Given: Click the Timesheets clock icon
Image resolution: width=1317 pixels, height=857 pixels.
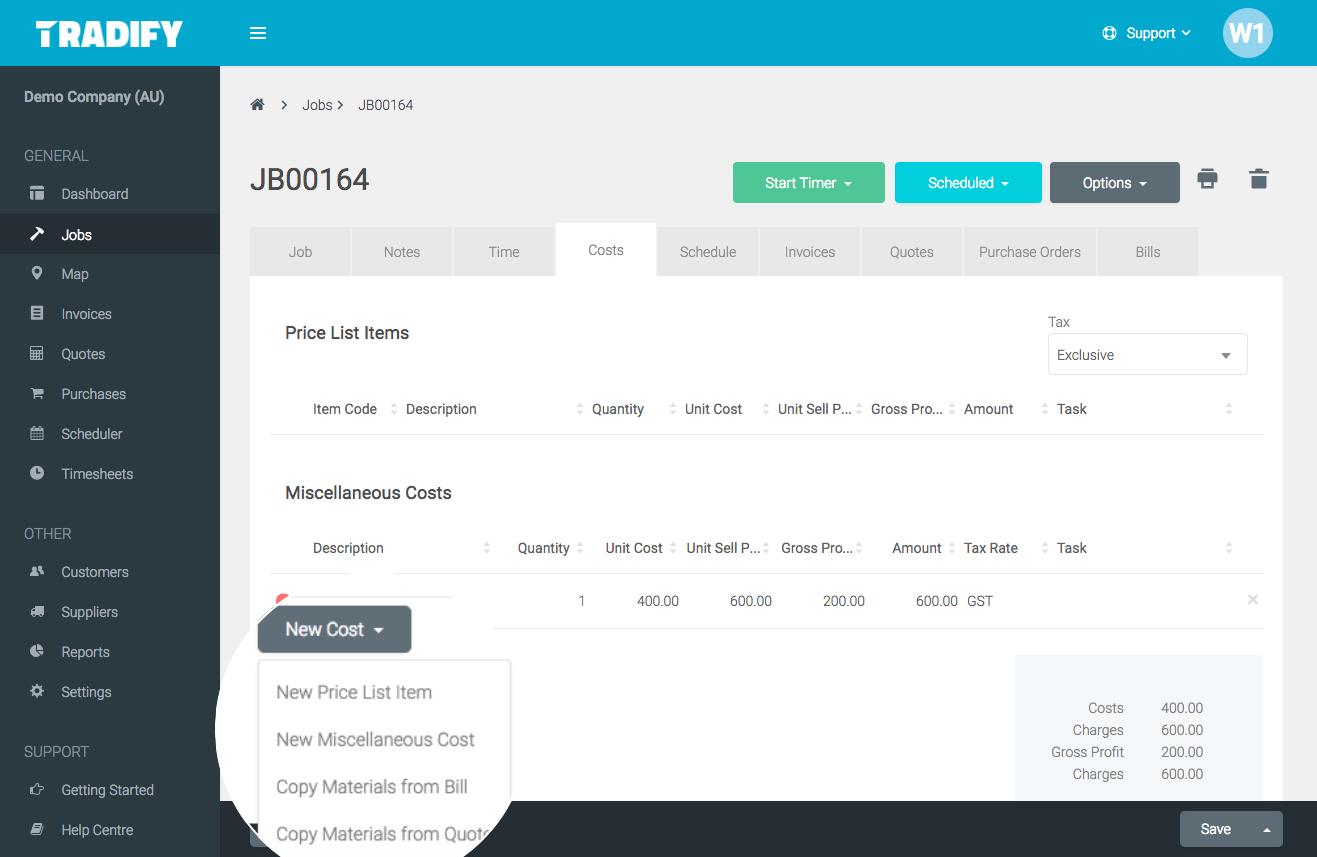Looking at the screenshot, I should click(x=37, y=473).
